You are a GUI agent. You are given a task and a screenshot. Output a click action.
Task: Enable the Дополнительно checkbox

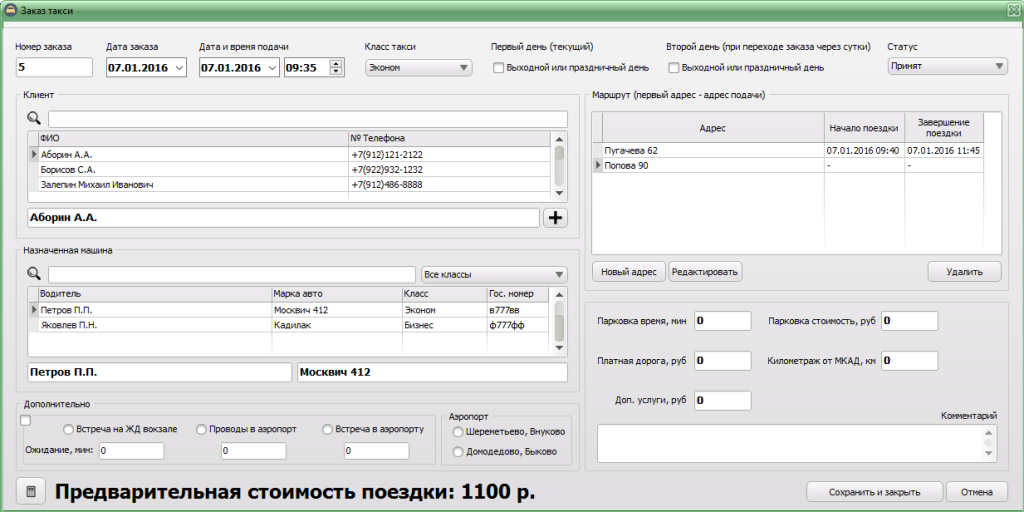25,420
